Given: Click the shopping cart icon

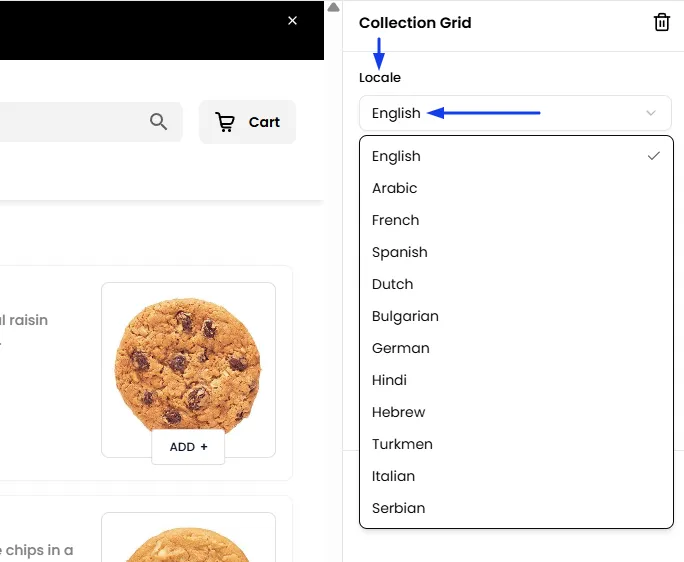Looking at the screenshot, I should (225, 122).
